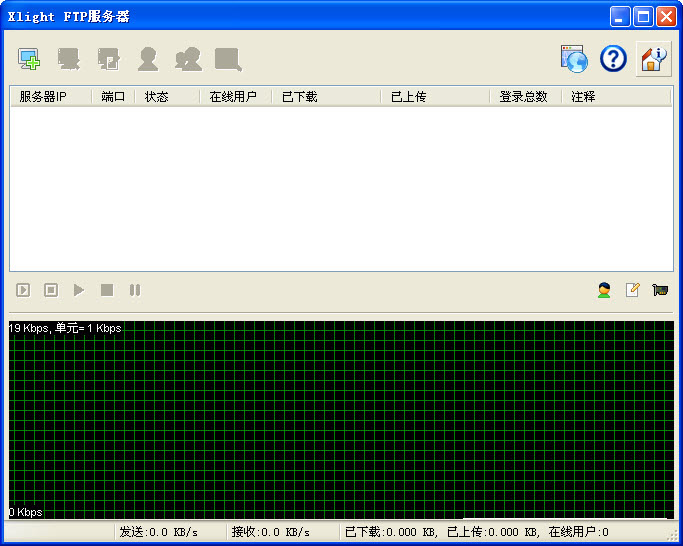Open the help question mark icon

pyautogui.click(x=613, y=59)
